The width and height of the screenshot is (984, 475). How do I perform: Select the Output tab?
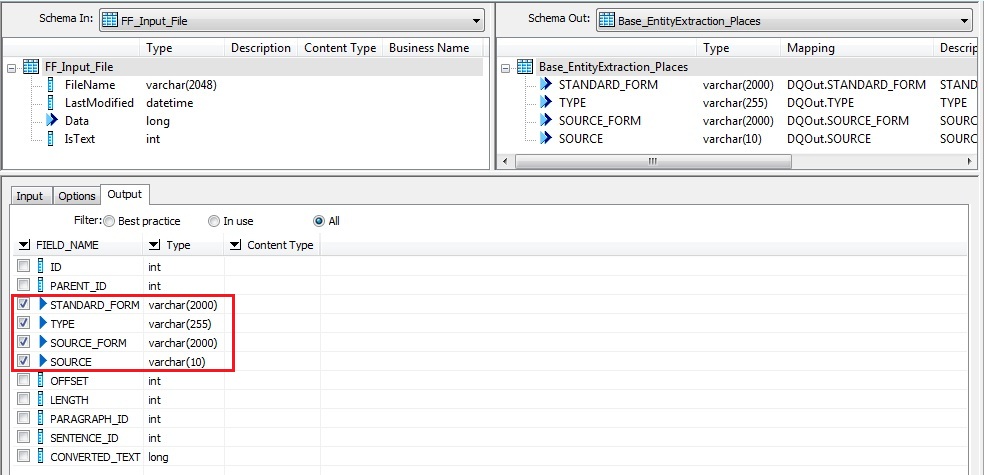[125, 195]
